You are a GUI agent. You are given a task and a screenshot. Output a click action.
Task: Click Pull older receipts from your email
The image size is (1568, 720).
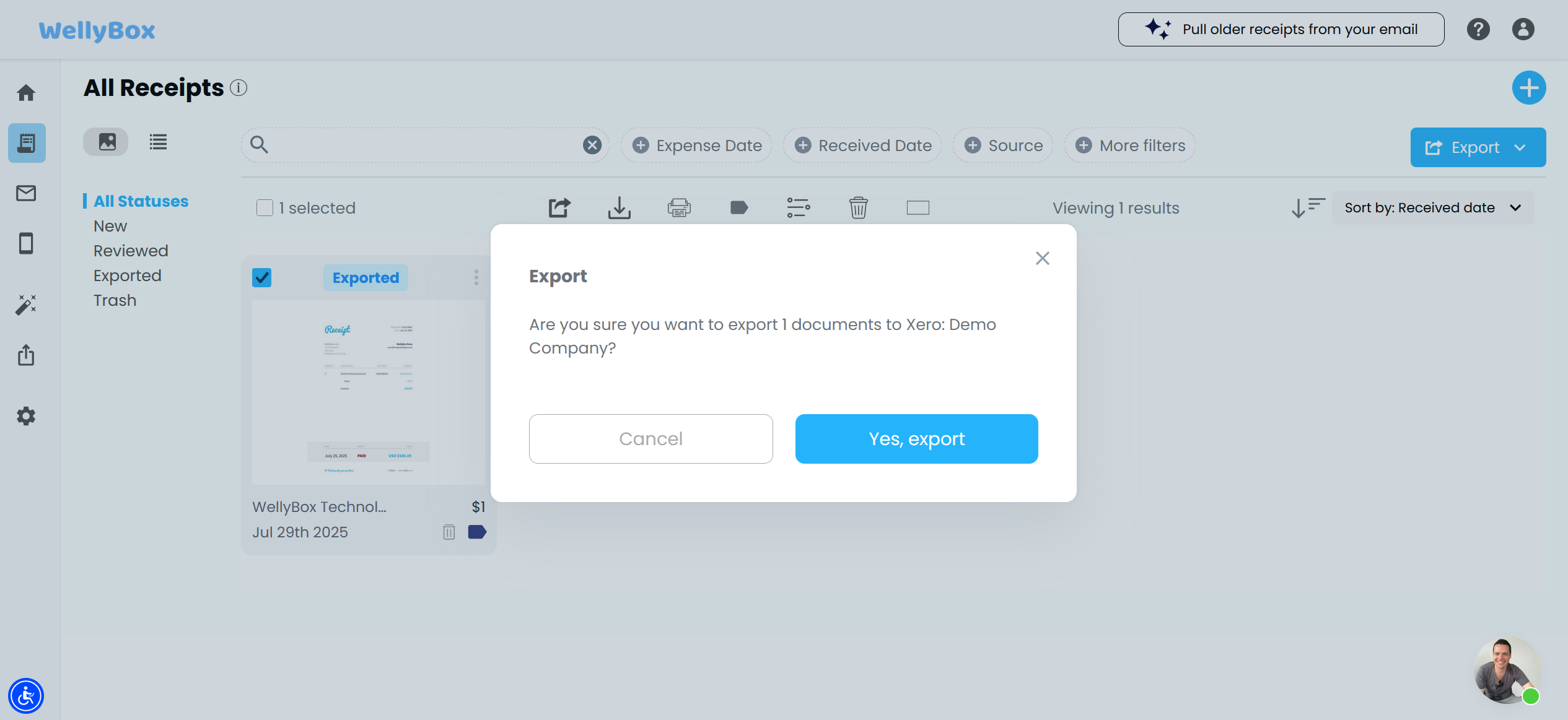click(1281, 29)
